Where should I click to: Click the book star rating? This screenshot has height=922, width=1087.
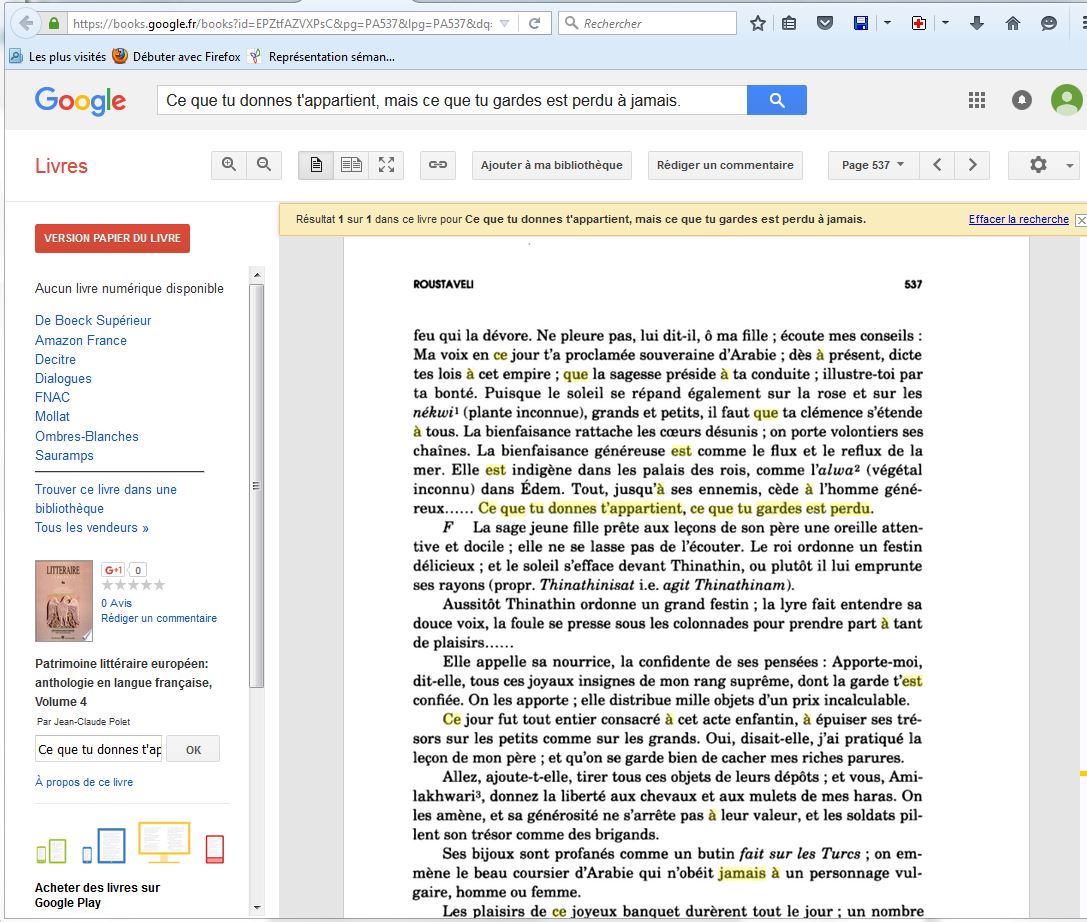pyautogui.click(x=133, y=585)
